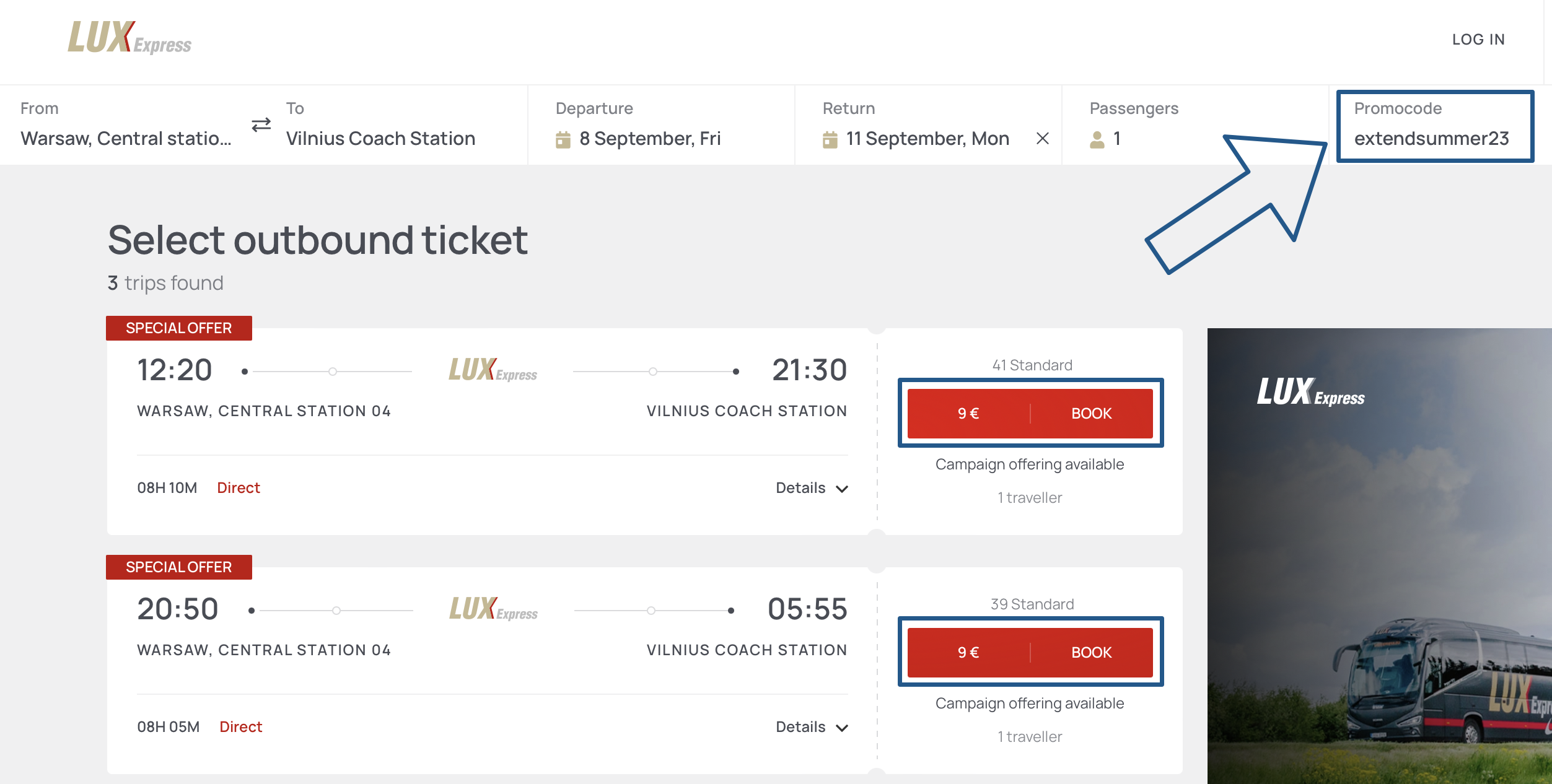The image size is (1552, 784).
Task: Click the LUX Express bus promo image
Action: [x=1379, y=557]
